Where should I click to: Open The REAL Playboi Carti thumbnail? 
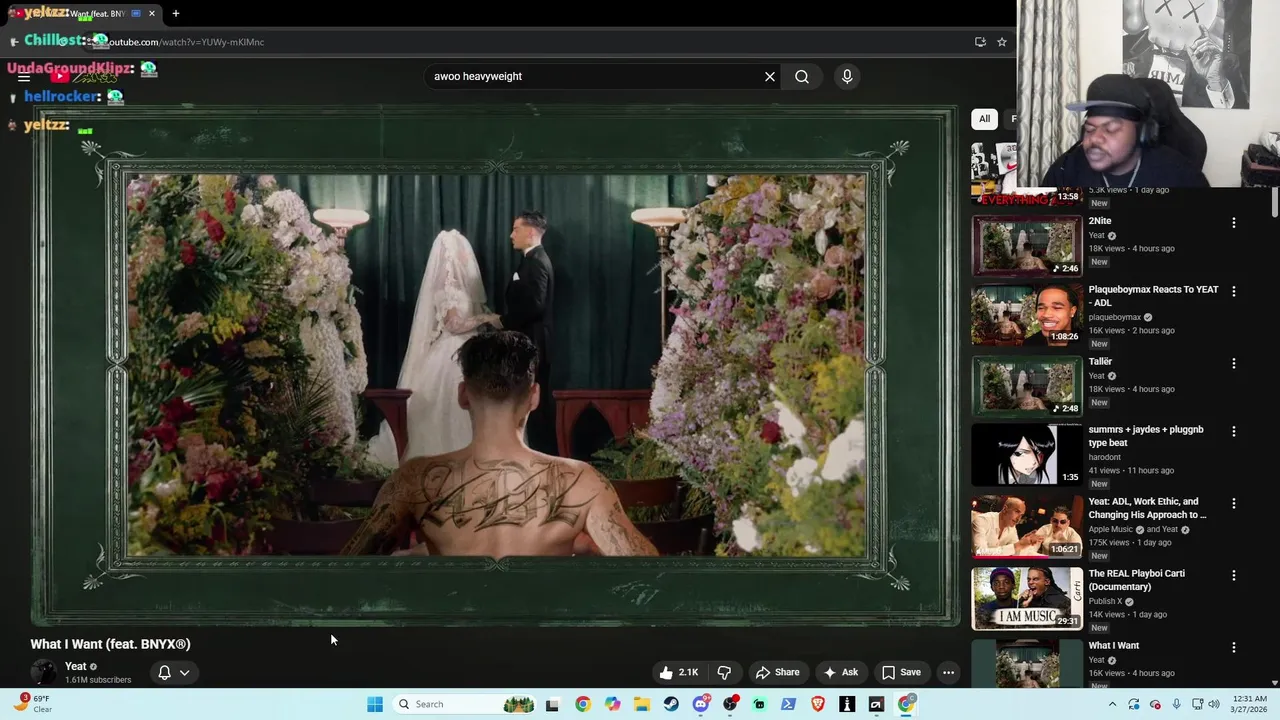point(1026,598)
